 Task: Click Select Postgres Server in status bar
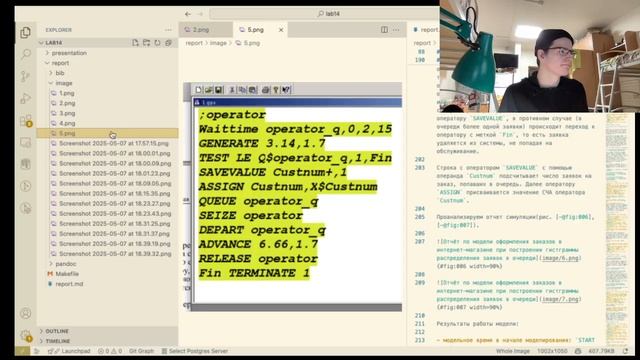point(195,351)
